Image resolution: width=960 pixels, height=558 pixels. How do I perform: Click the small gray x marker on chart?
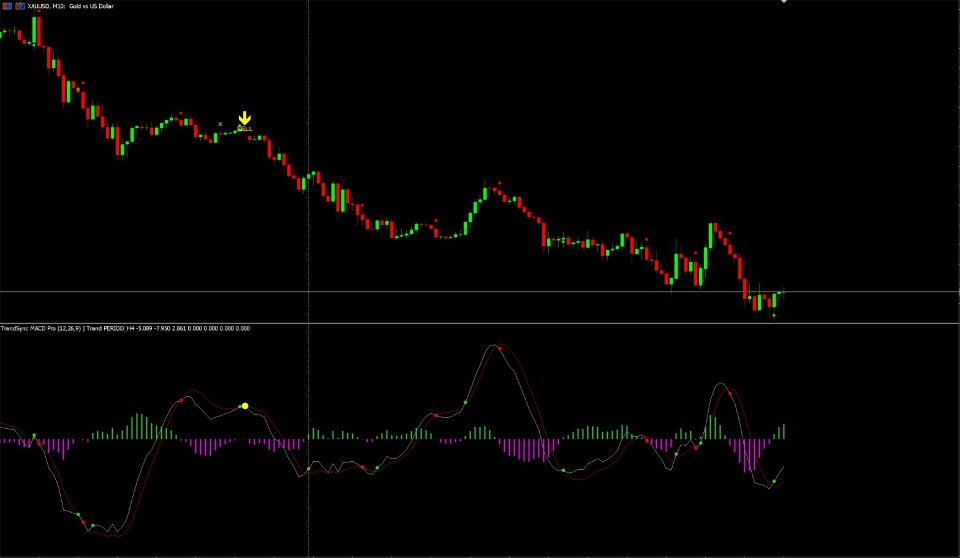tap(220, 124)
